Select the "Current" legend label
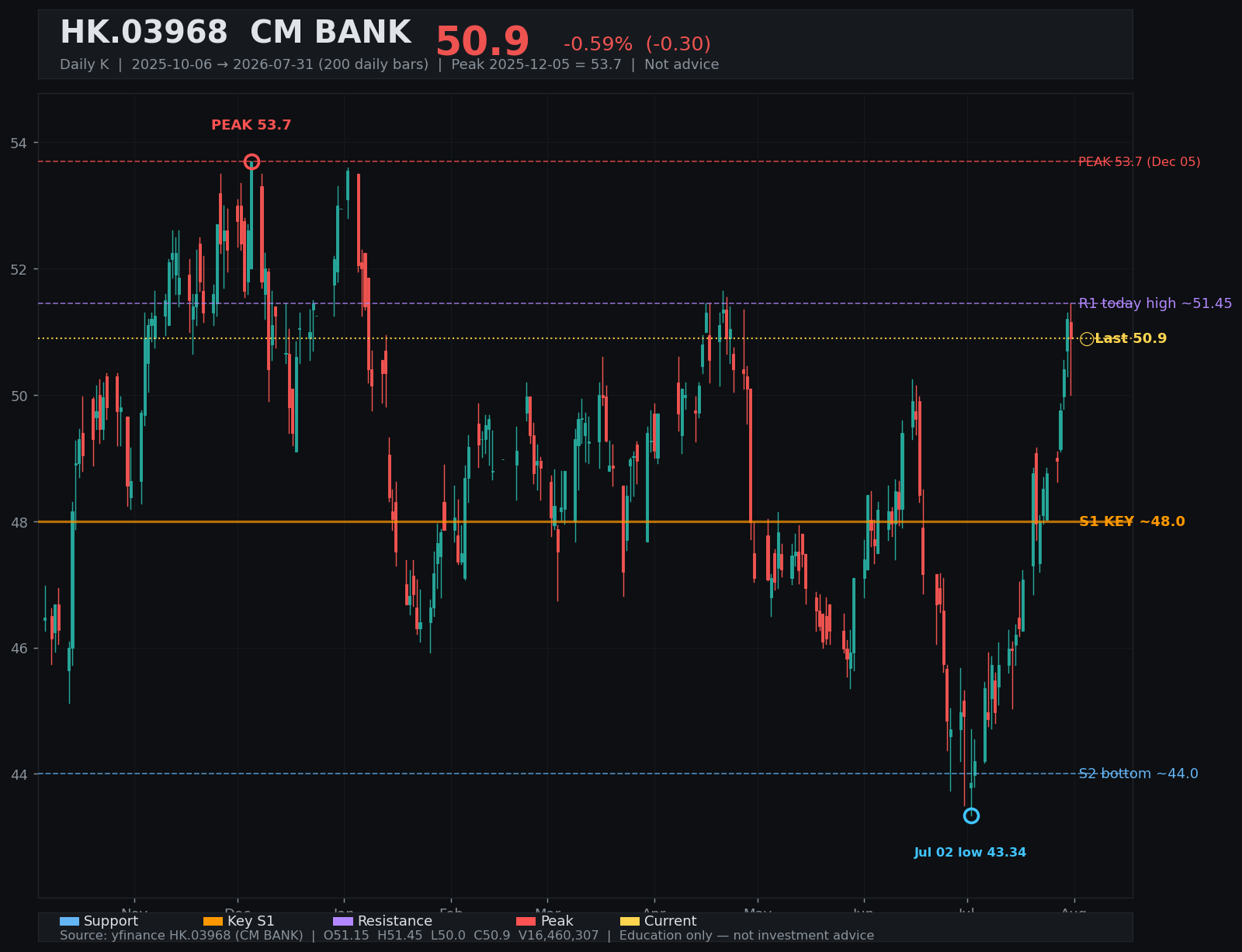This screenshot has width=1242, height=952. (671, 921)
